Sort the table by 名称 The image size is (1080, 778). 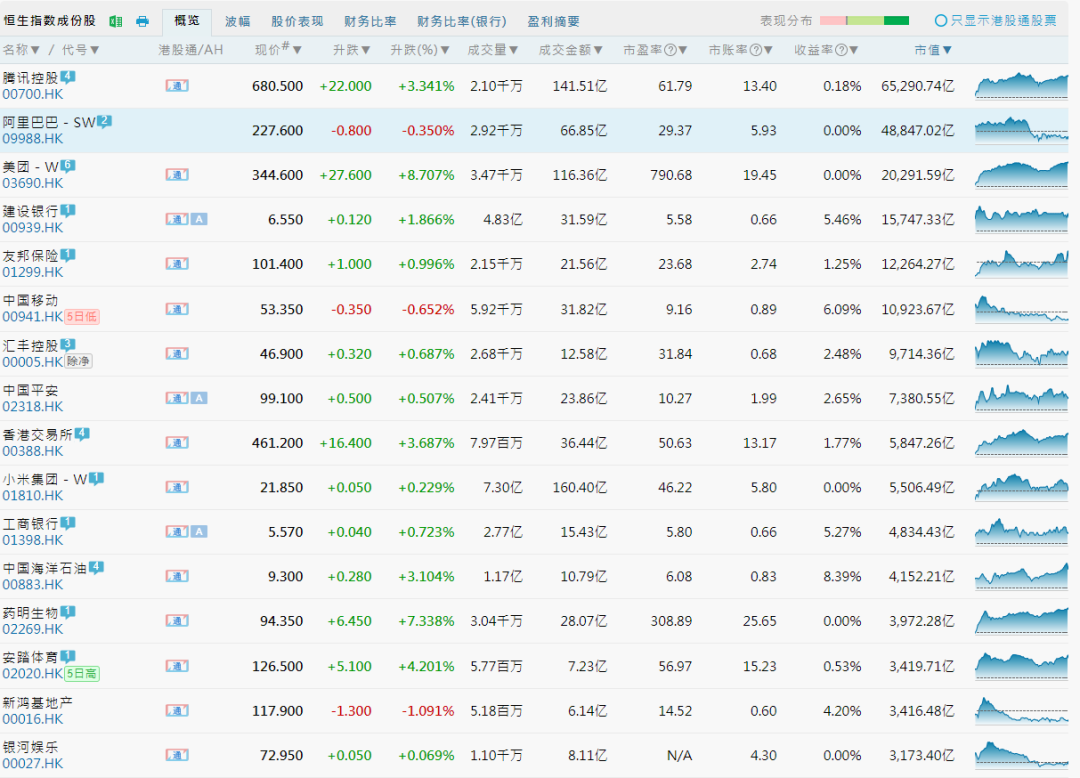tap(21, 50)
